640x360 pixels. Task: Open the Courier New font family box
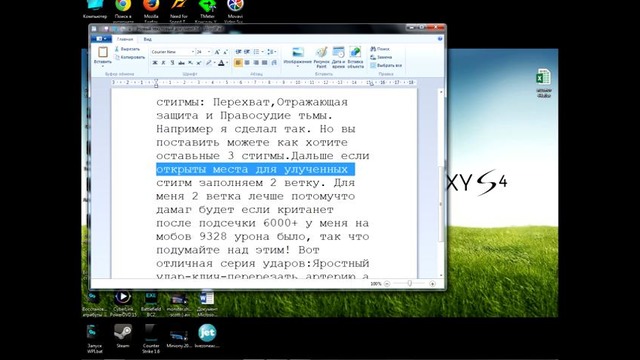click(172, 52)
